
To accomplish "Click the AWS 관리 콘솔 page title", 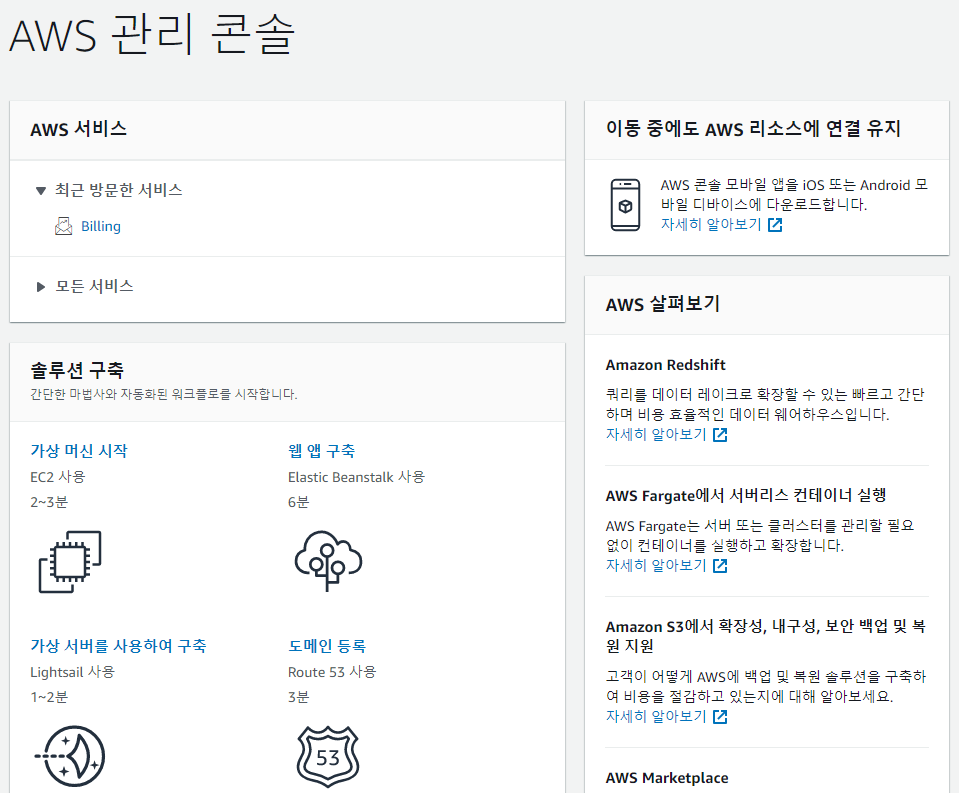I will pyautogui.click(x=152, y=34).
